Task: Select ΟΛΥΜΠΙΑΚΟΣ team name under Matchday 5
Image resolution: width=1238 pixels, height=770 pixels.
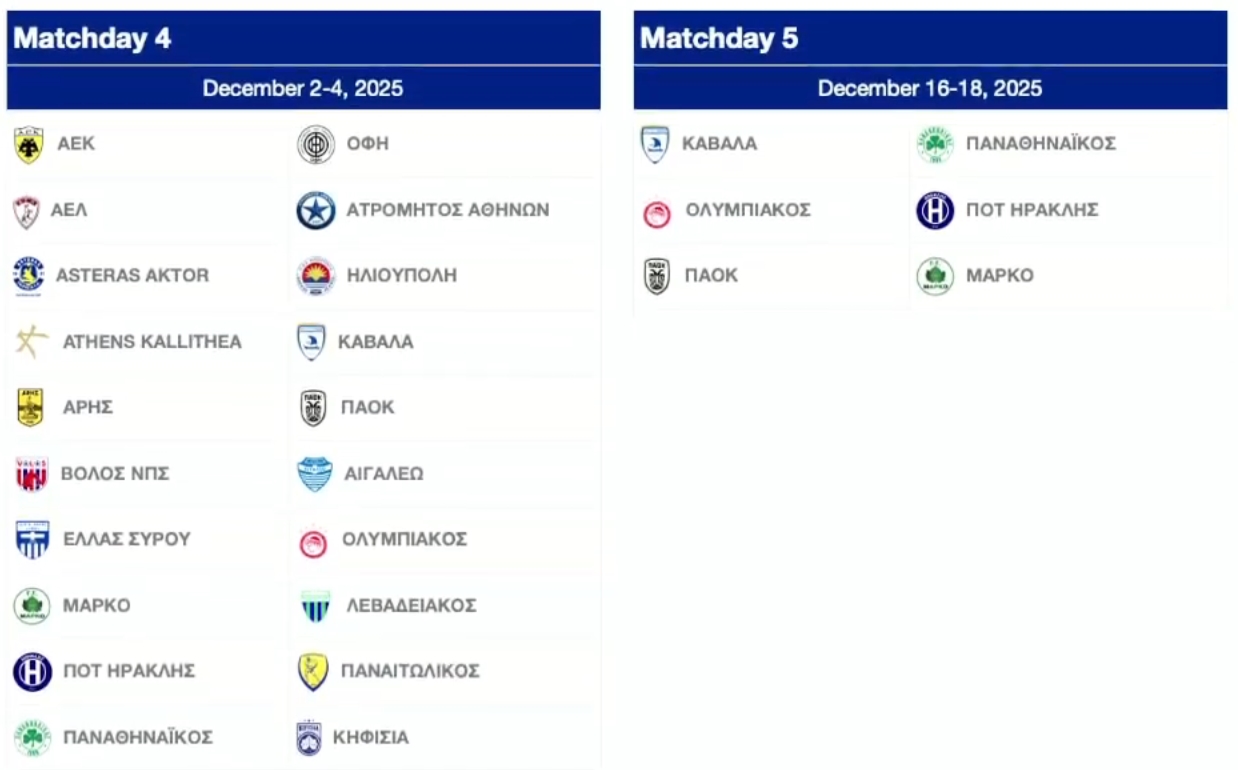Action: point(748,210)
